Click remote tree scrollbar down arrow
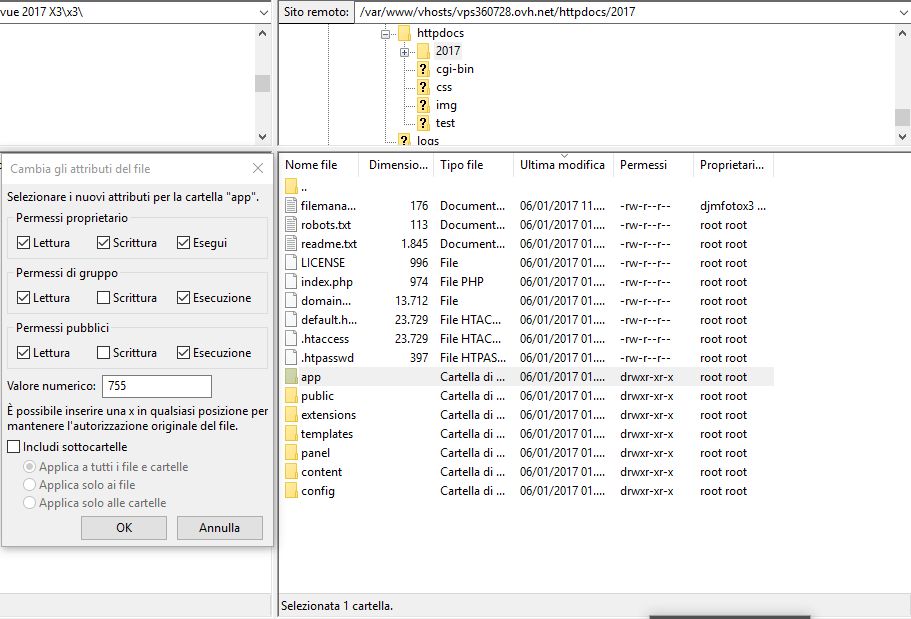 tap(902, 137)
